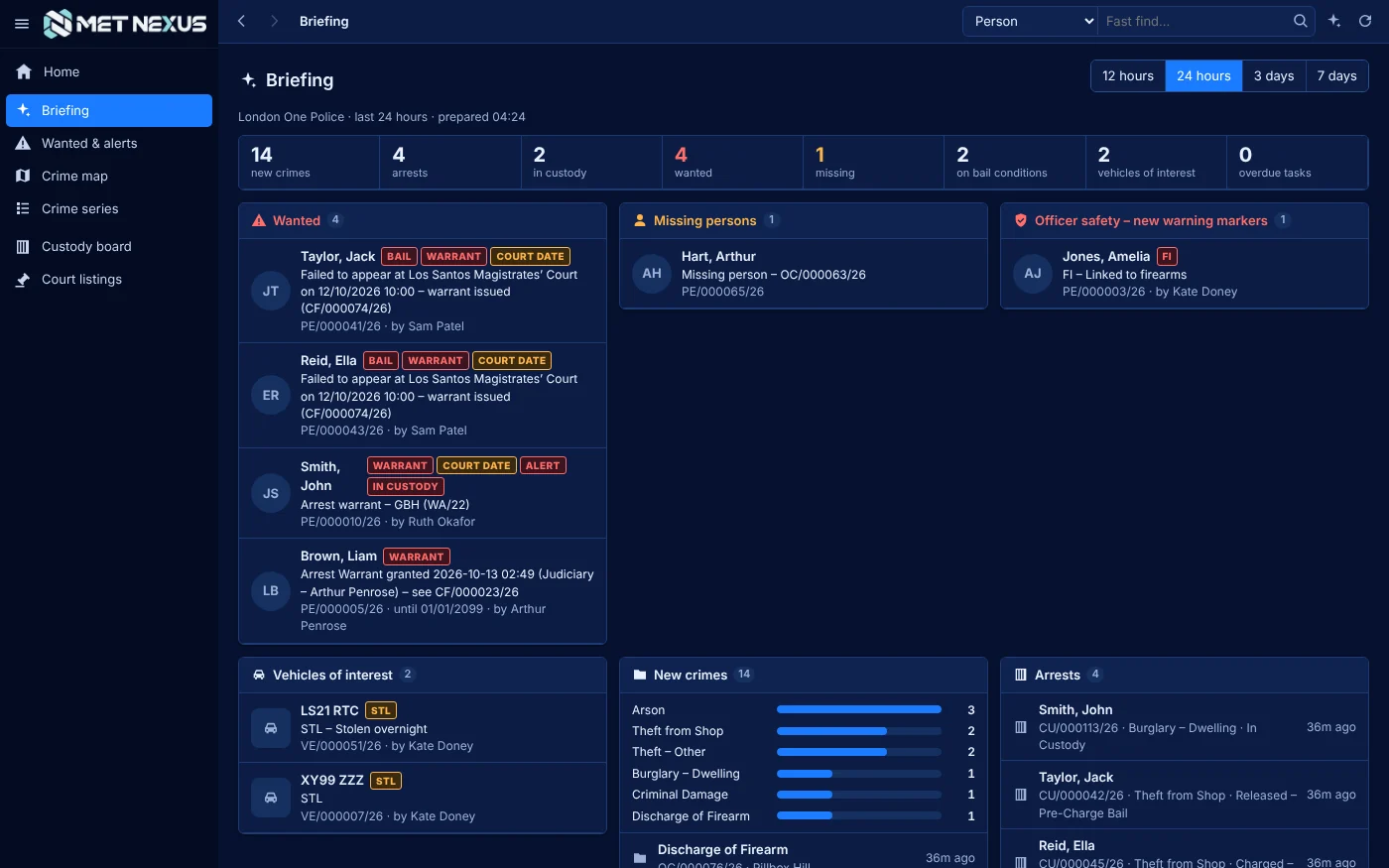1389x868 pixels.
Task: Click the refresh icon in top bar
Action: 1365,21
